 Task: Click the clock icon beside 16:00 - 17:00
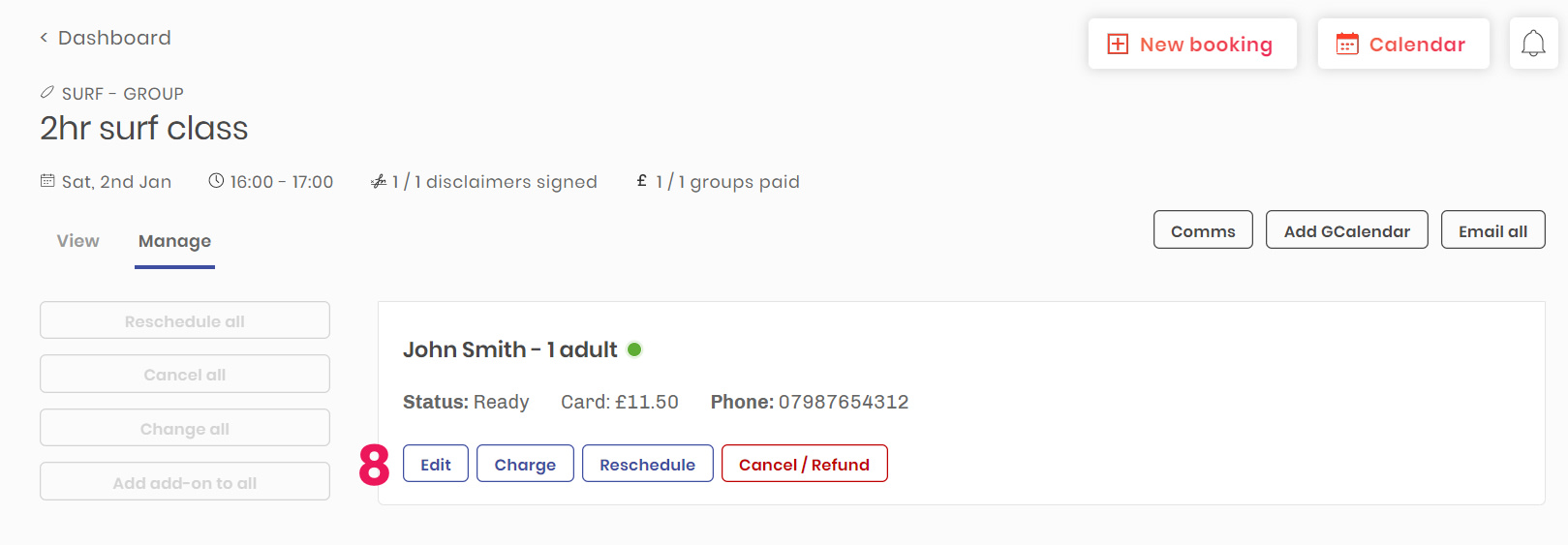tap(216, 181)
